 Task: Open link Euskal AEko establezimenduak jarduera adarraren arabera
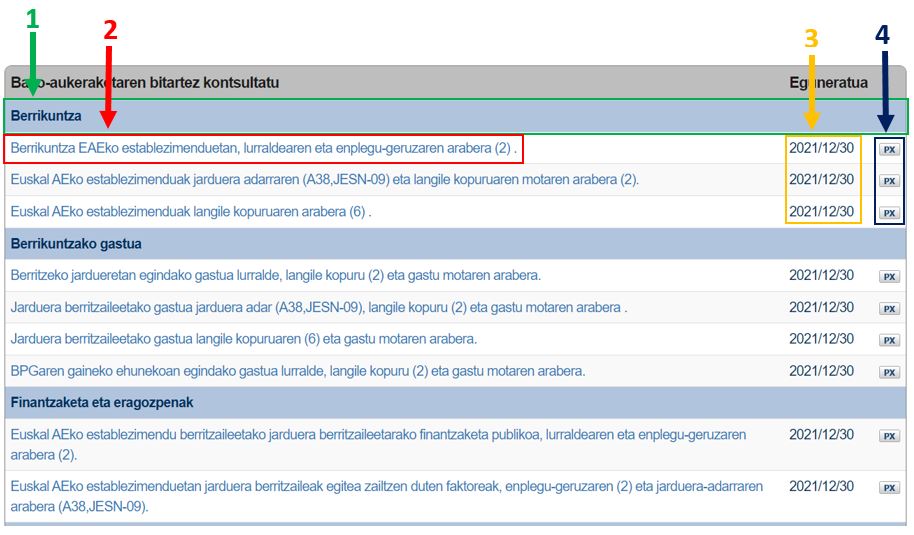point(323,180)
